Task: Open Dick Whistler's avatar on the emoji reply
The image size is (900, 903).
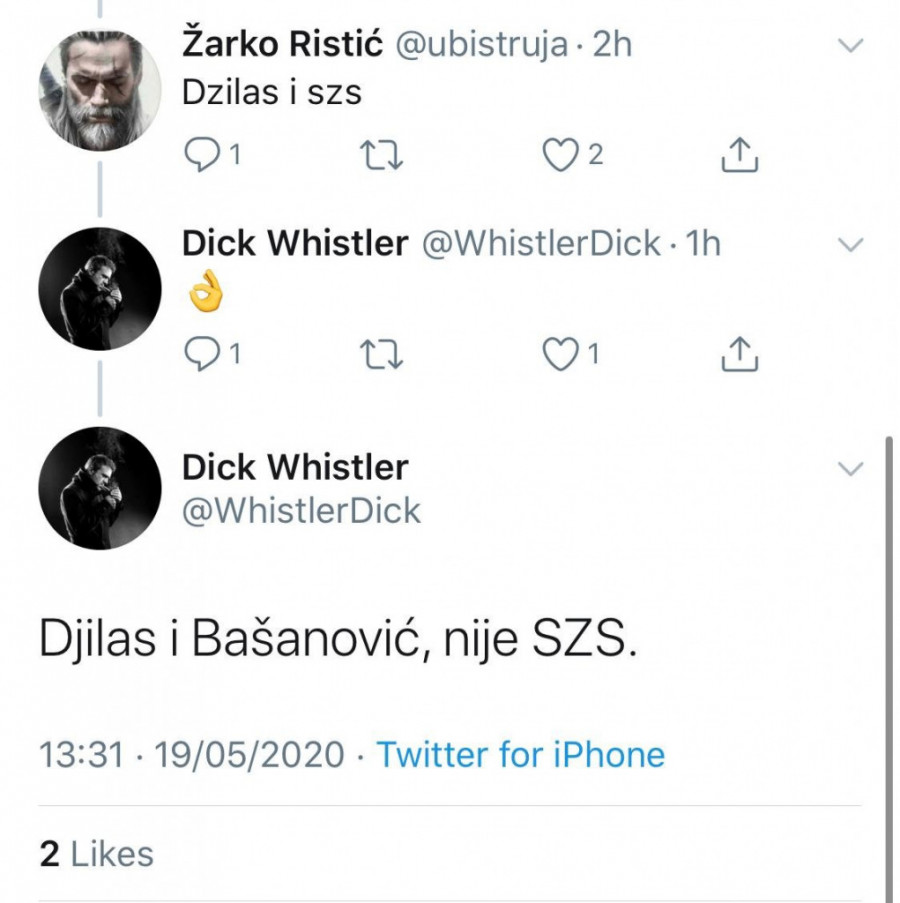Action: 100,289
